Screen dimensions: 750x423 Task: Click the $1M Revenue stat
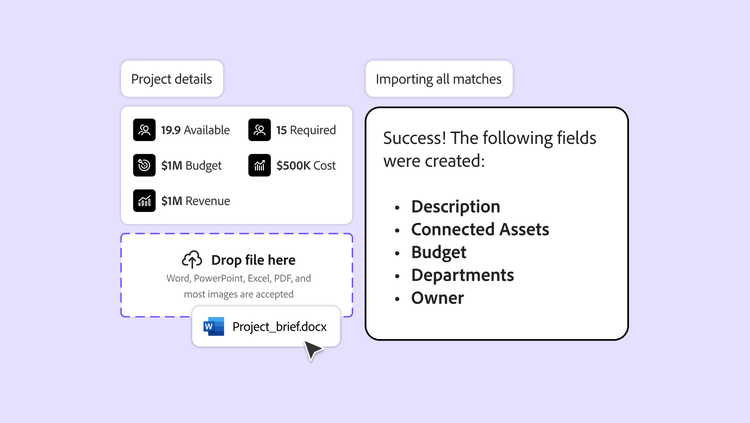point(195,201)
